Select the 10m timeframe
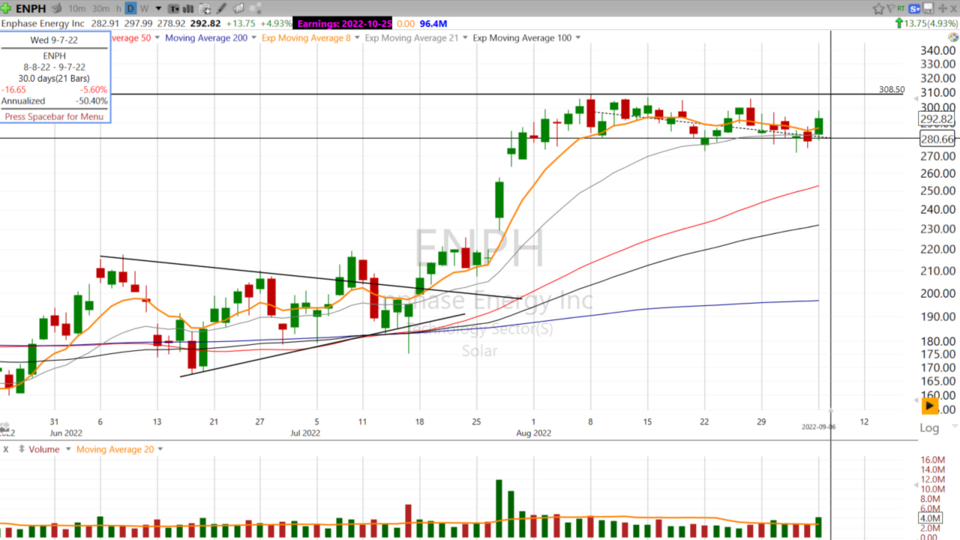The image size is (960, 540). coord(77,9)
